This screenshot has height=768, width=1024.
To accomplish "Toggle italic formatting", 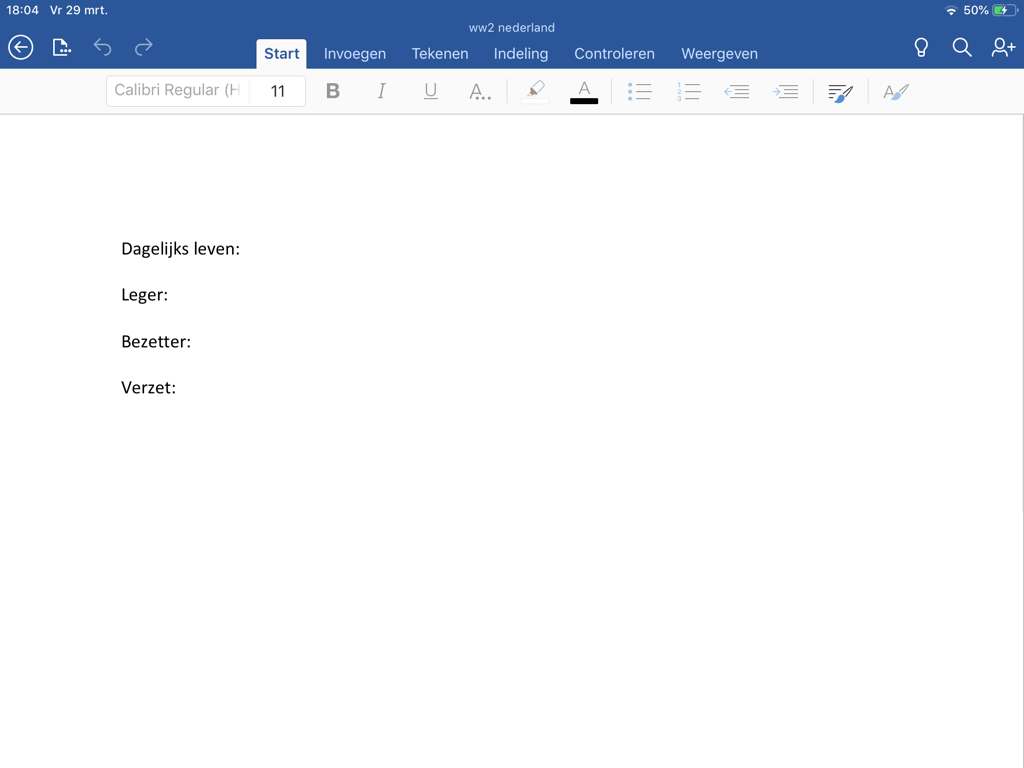I will click(x=381, y=91).
